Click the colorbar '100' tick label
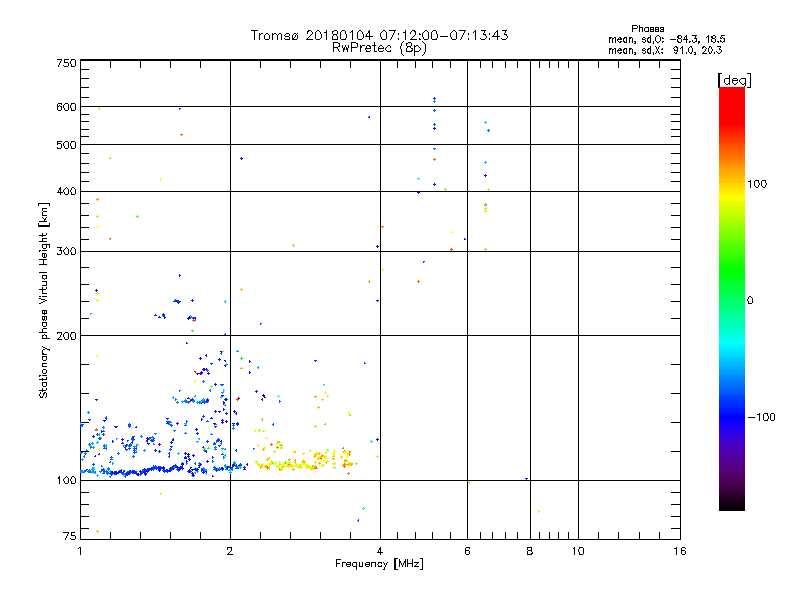Screen dimensions: 800x600 pyautogui.click(x=757, y=184)
